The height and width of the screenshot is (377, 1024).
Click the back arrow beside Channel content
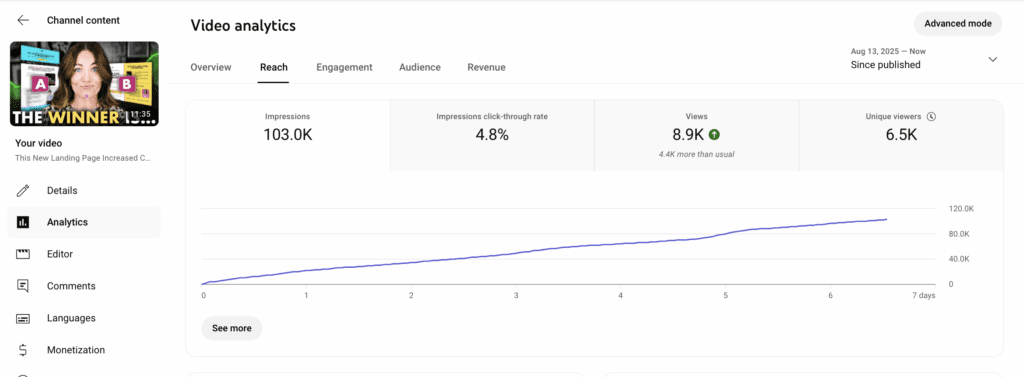tap(23, 20)
